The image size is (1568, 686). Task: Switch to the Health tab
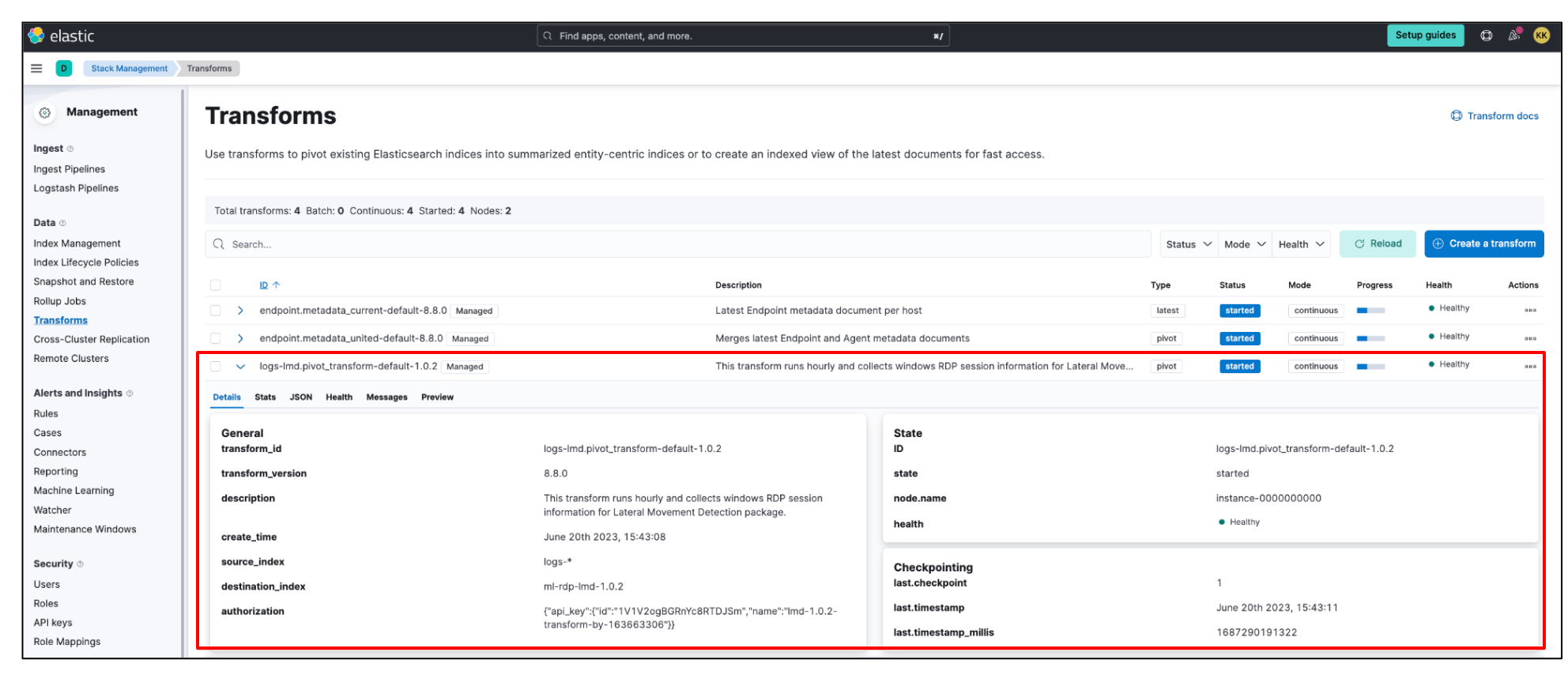click(339, 398)
